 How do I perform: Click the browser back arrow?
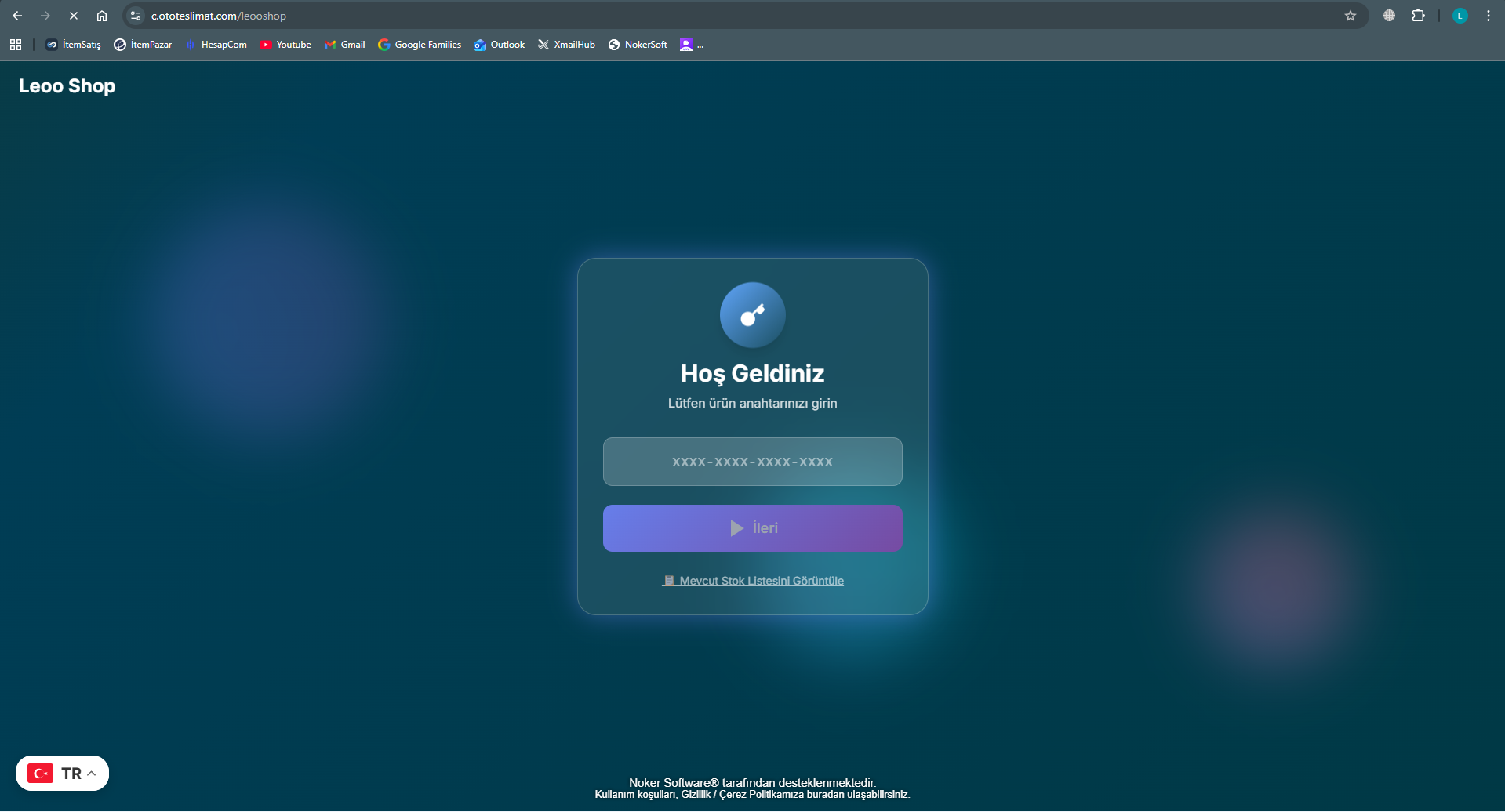tap(17, 16)
